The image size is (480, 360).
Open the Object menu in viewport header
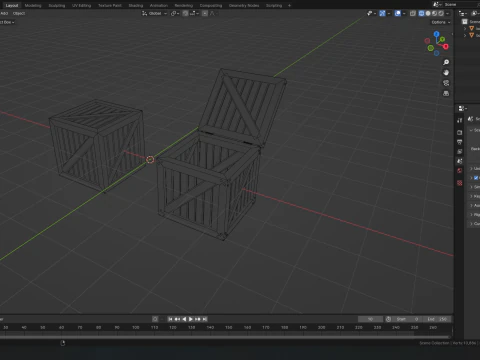coord(19,13)
